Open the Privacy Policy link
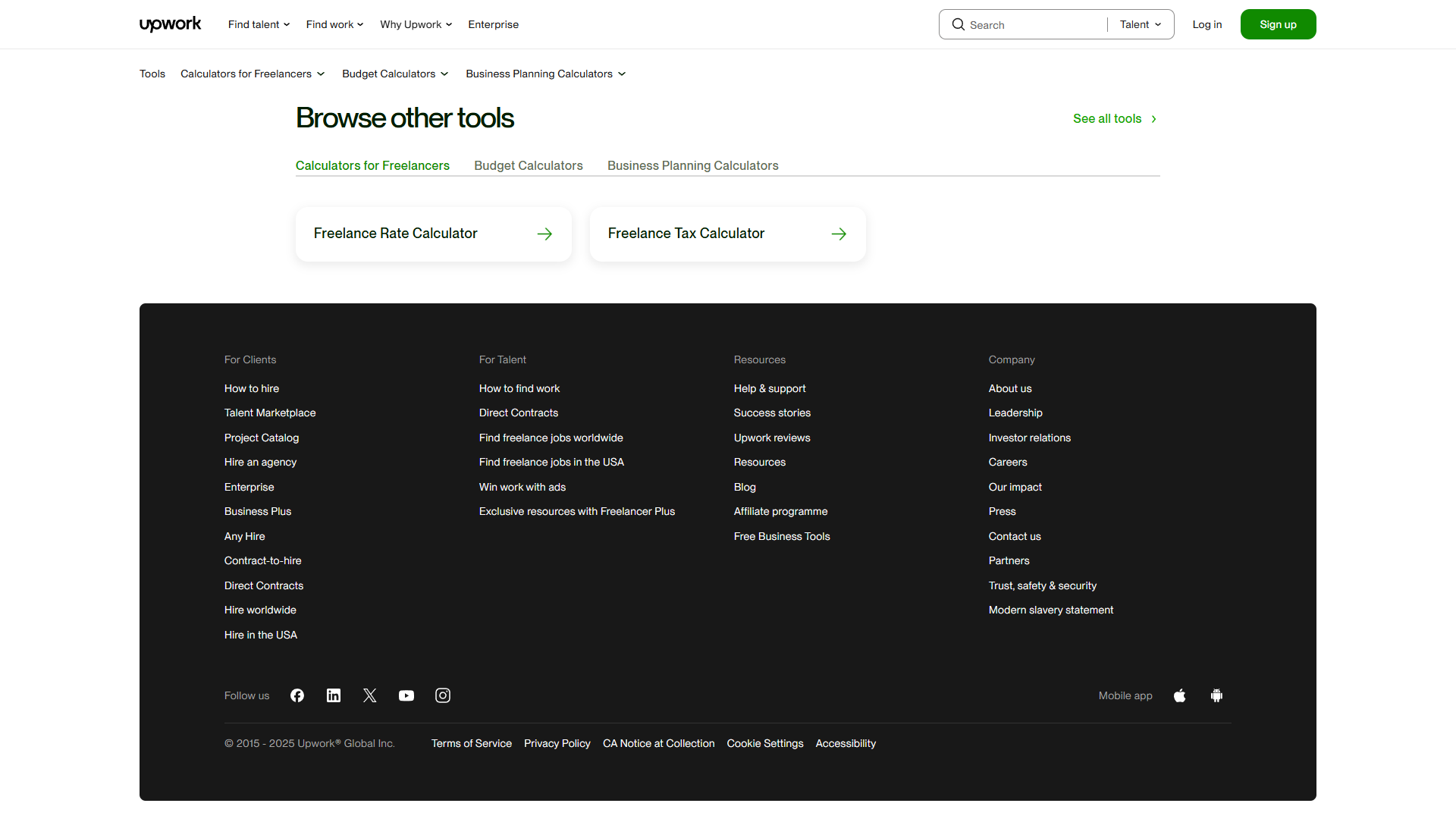The height and width of the screenshot is (819, 1456). (x=557, y=743)
